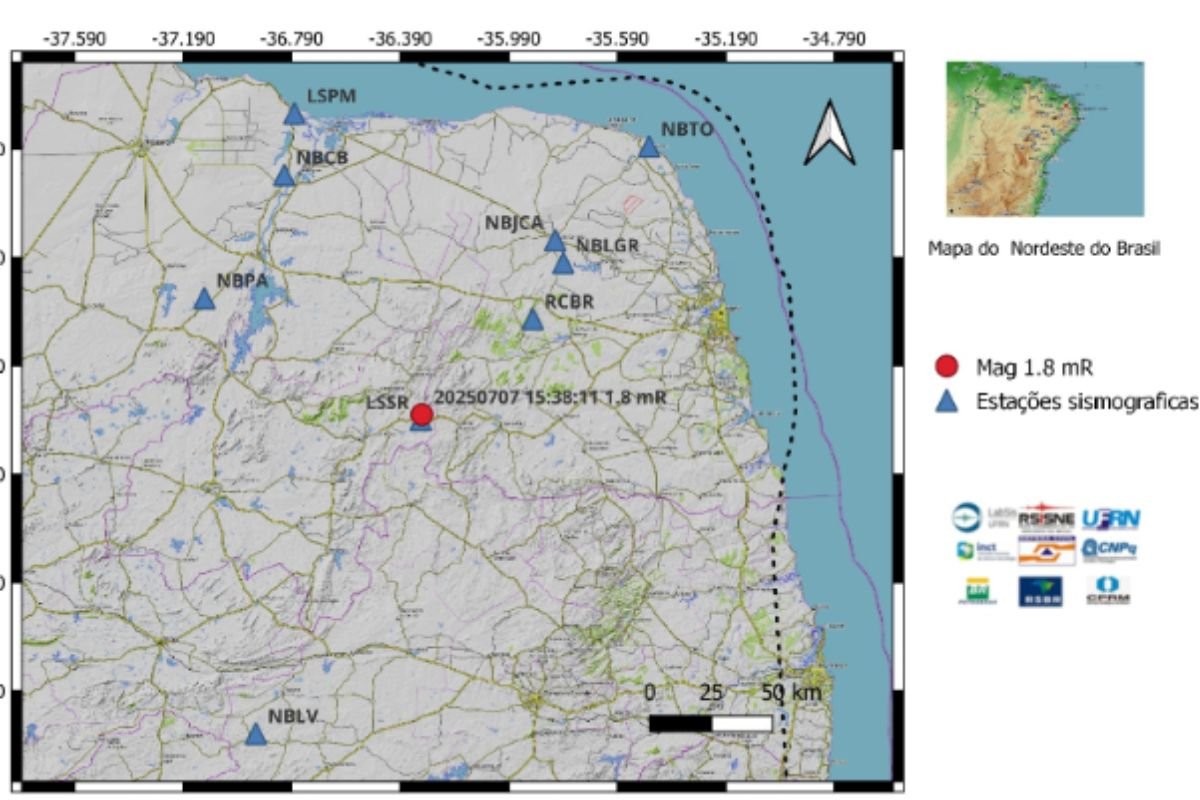Click the red Mag 1.8 mR legend circle

950,367
